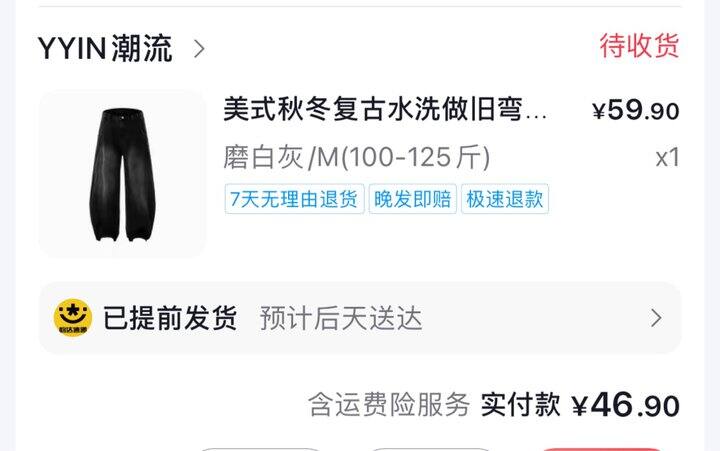720x451 pixels.
Task: Tap the middle outlined button at the bottom
Action: [x=431, y=449]
